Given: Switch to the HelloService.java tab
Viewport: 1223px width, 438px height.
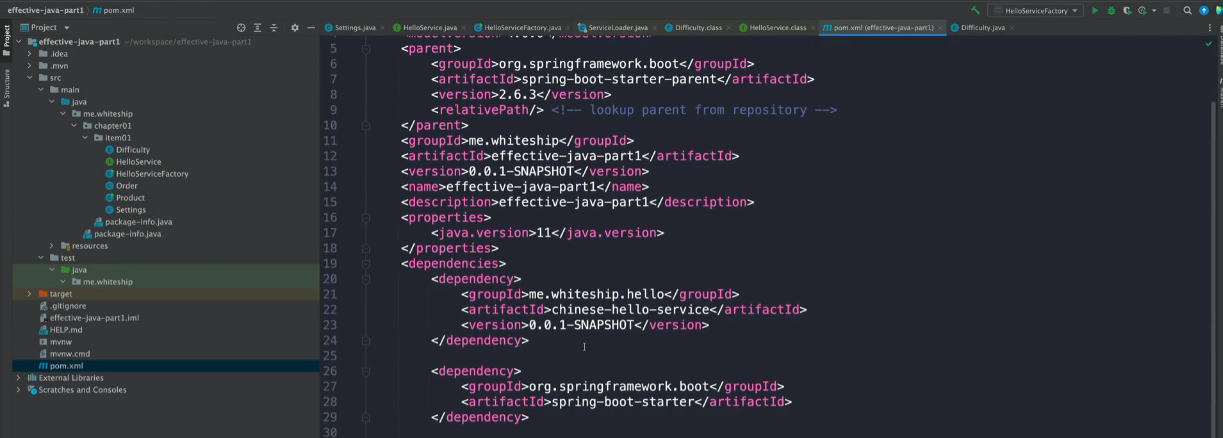Looking at the screenshot, I should tap(429, 28).
